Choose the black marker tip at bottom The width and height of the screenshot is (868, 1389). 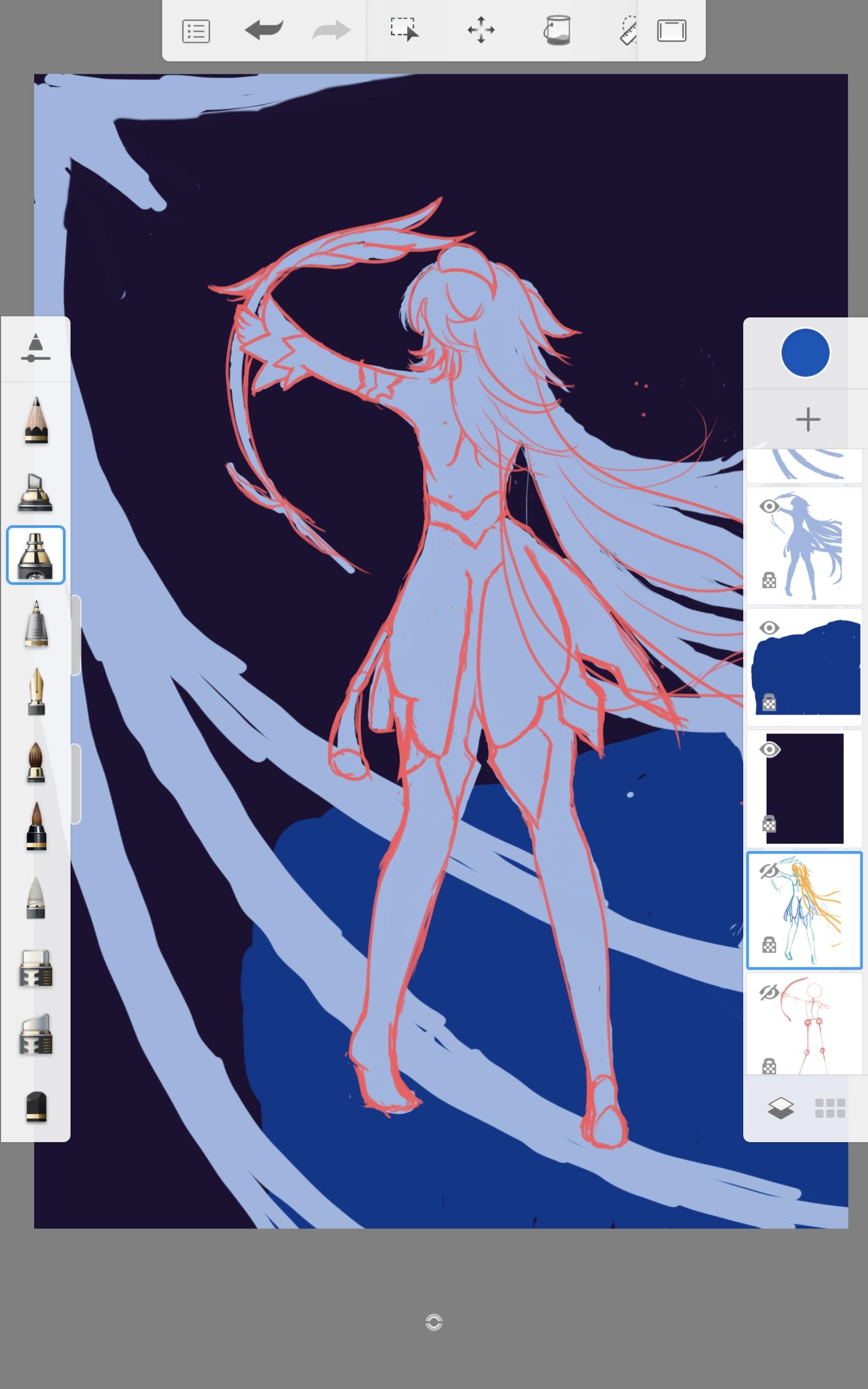(36, 1106)
